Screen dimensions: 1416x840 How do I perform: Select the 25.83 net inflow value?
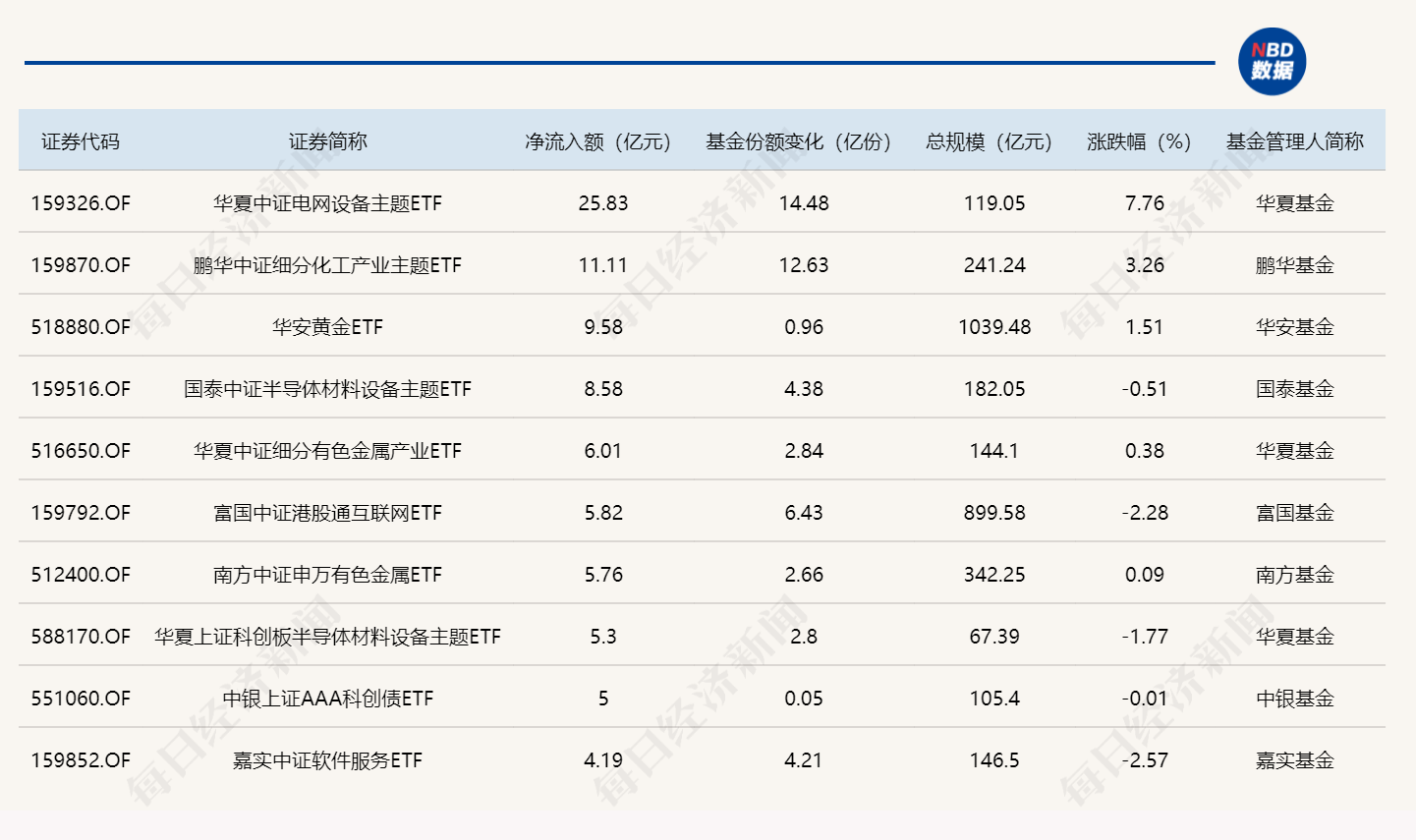pyautogui.click(x=600, y=203)
